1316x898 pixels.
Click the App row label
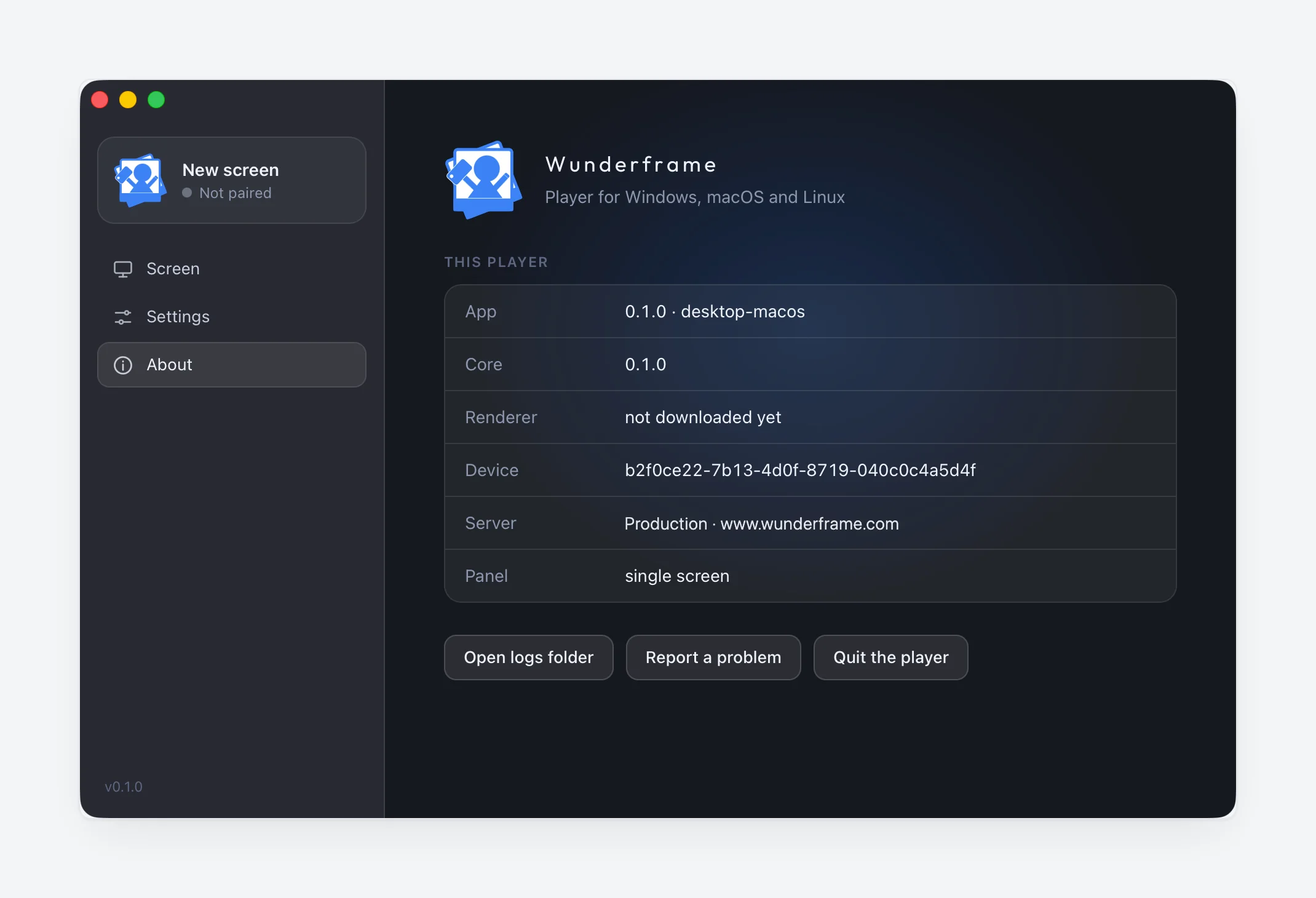click(481, 312)
